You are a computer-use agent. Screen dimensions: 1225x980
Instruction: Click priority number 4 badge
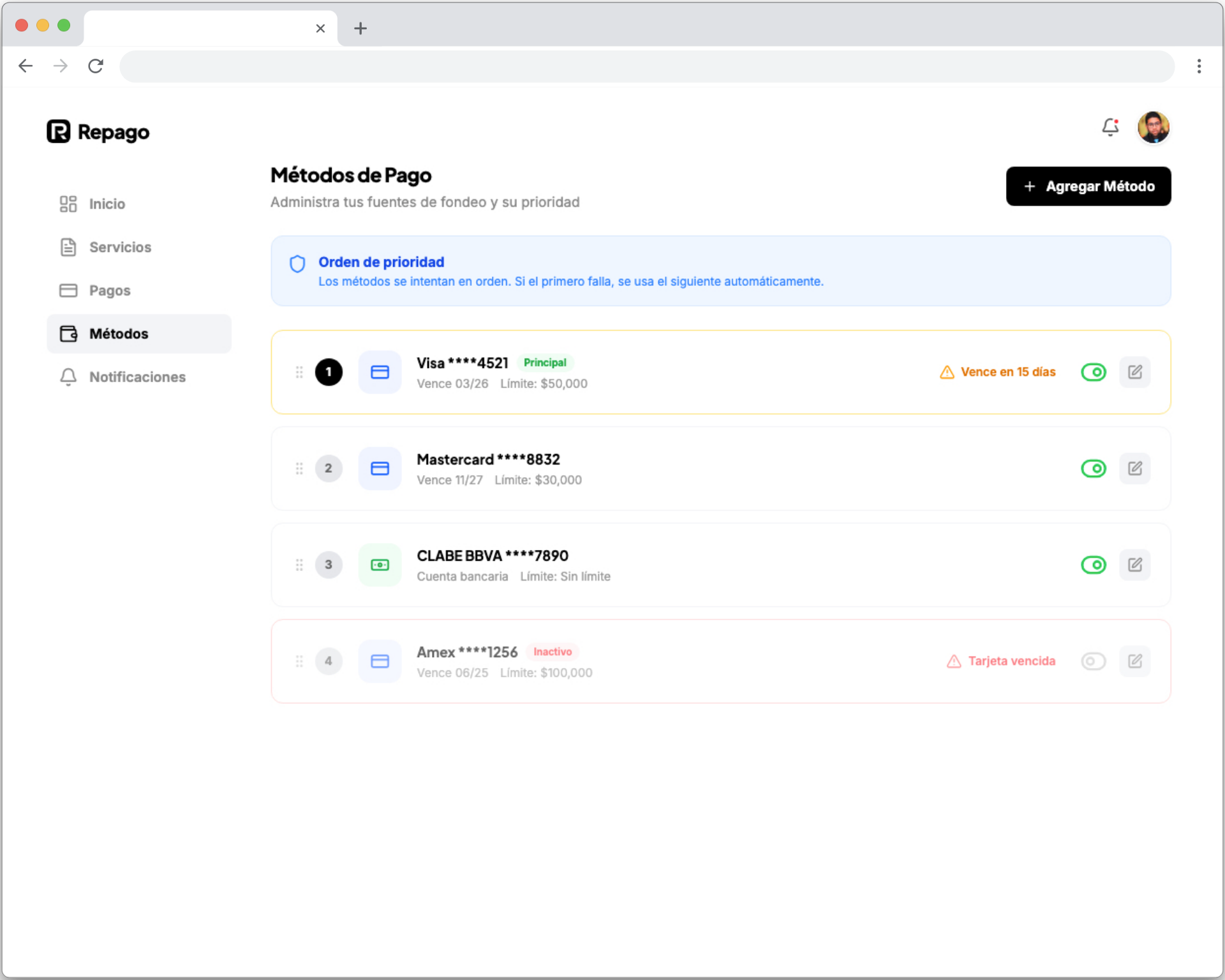tap(329, 661)
